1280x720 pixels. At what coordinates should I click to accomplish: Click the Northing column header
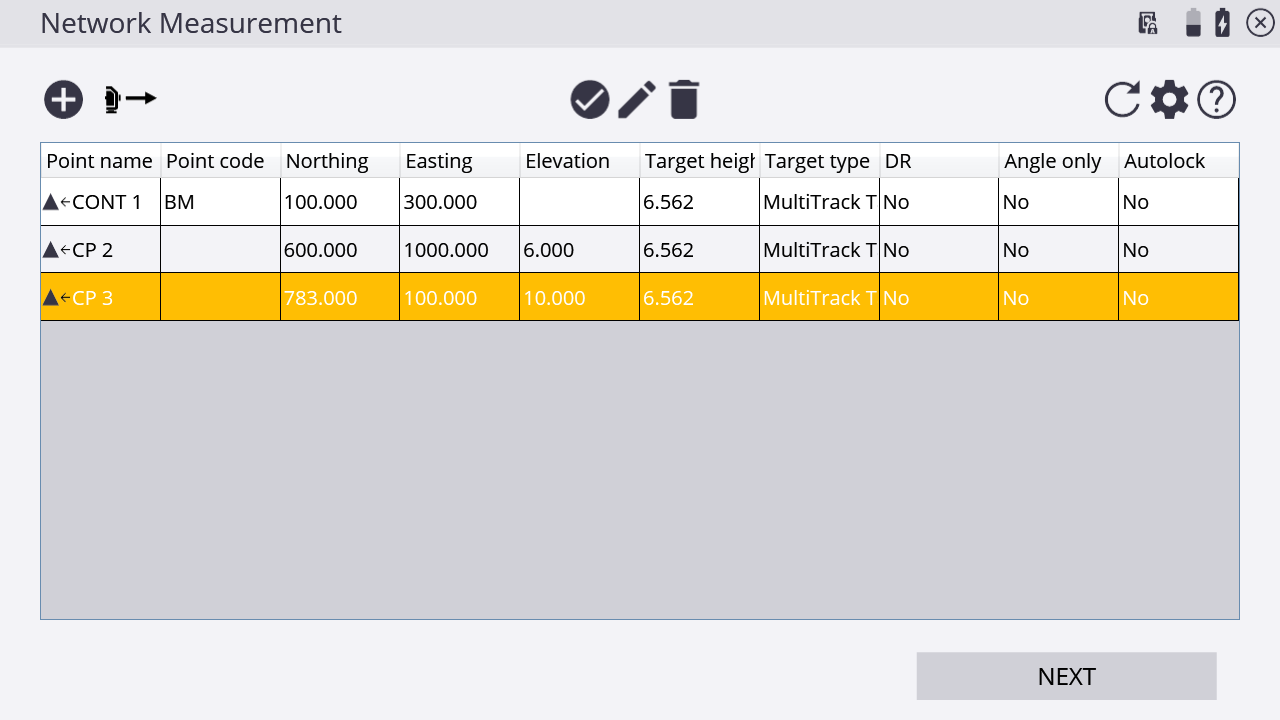pyautogui.click(x=340, y=161)
